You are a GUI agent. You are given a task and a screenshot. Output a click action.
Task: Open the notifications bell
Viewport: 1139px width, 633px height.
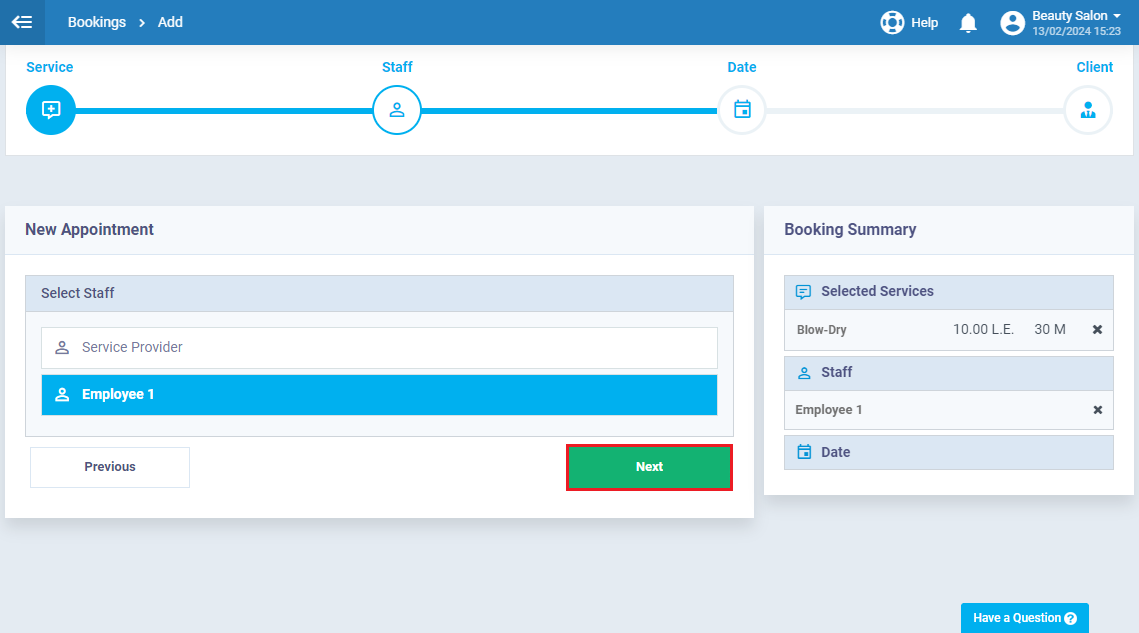pyautogui.click(x=968, y=23)
